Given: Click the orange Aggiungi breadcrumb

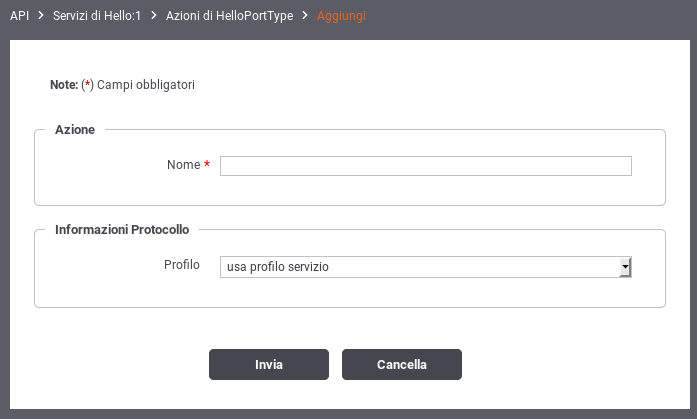Looking at the screenshot, I should point(341,16).
